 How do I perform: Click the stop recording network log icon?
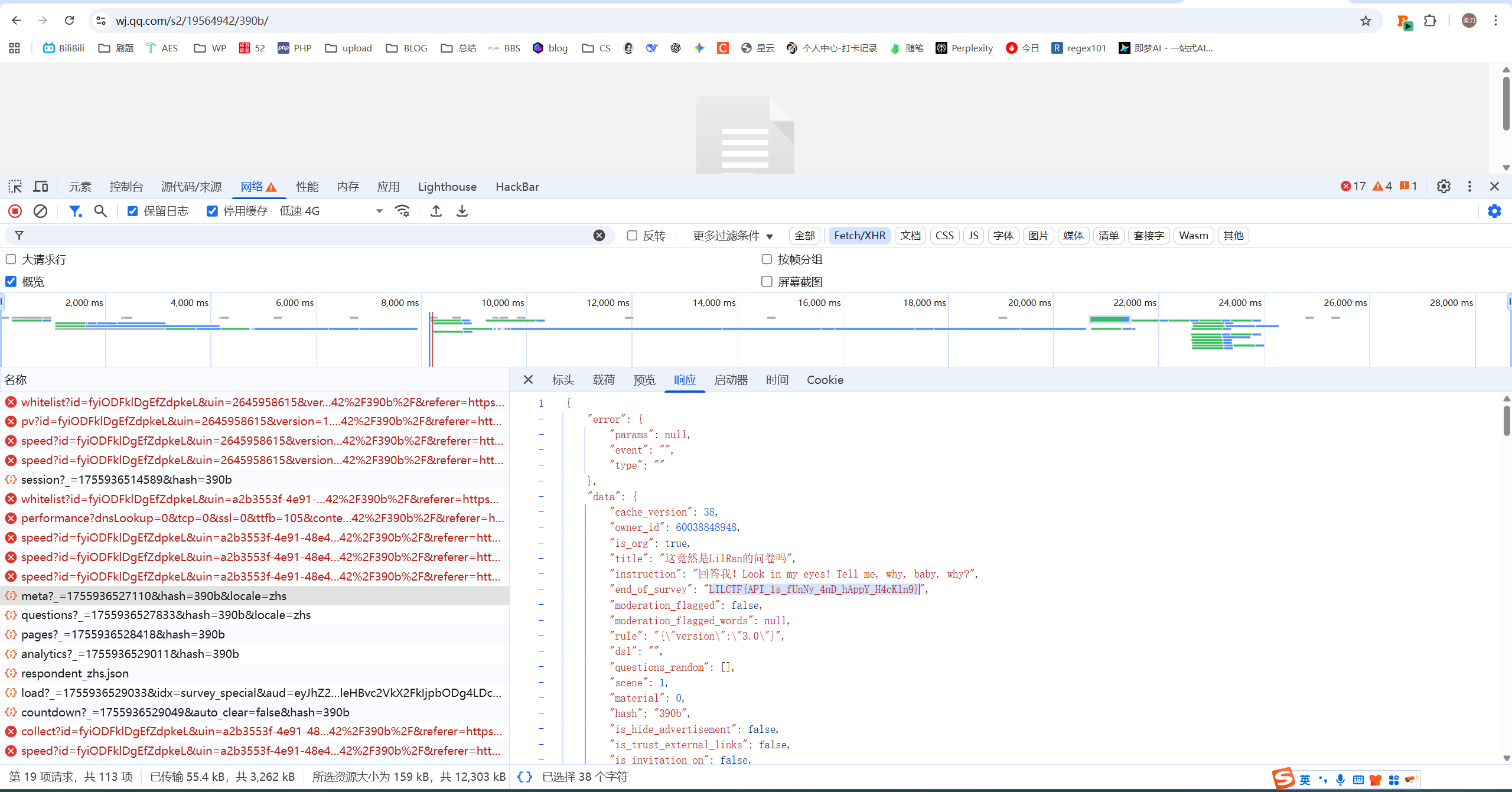[15, 211]
